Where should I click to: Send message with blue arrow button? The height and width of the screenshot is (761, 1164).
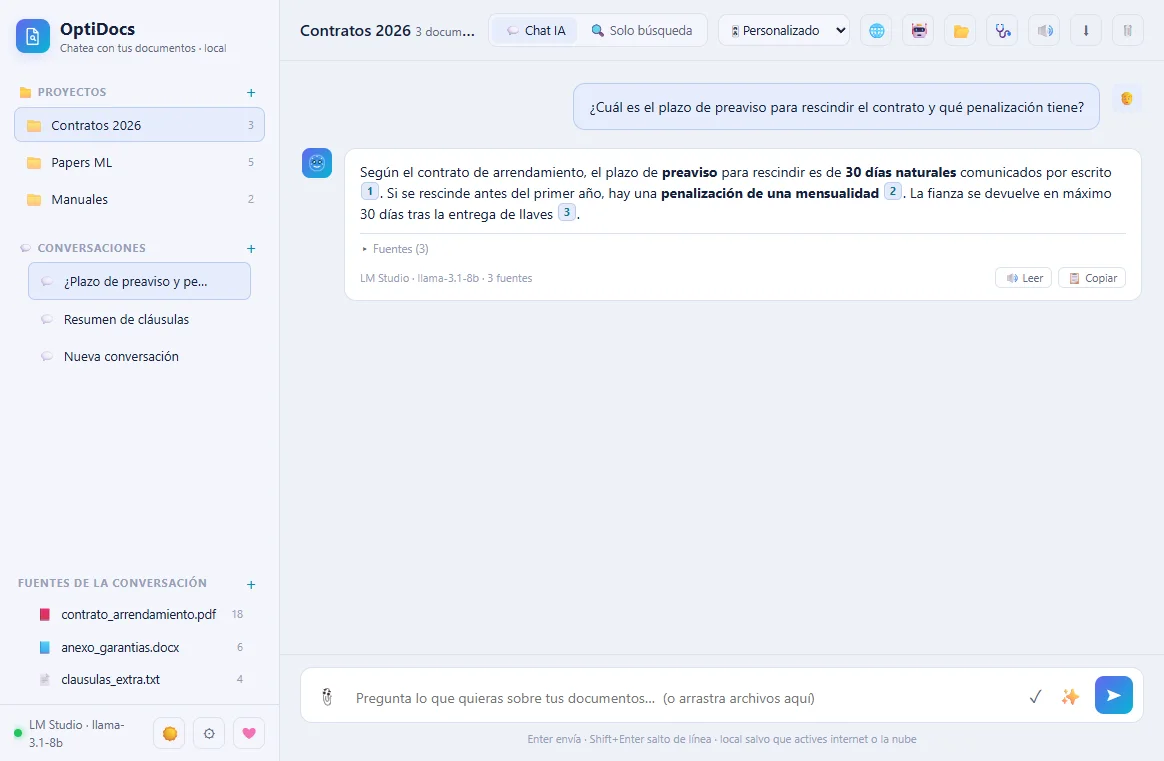1114,695
